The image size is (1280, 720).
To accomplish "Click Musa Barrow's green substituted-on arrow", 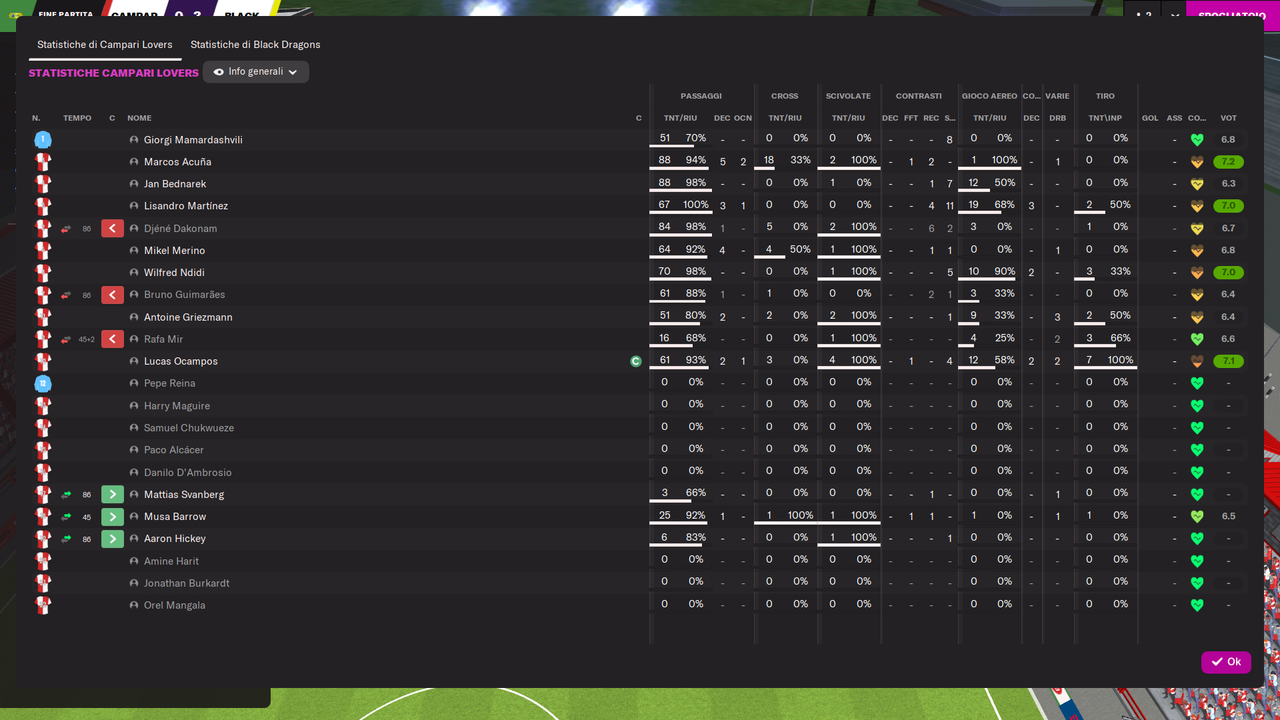I will 113,517.
